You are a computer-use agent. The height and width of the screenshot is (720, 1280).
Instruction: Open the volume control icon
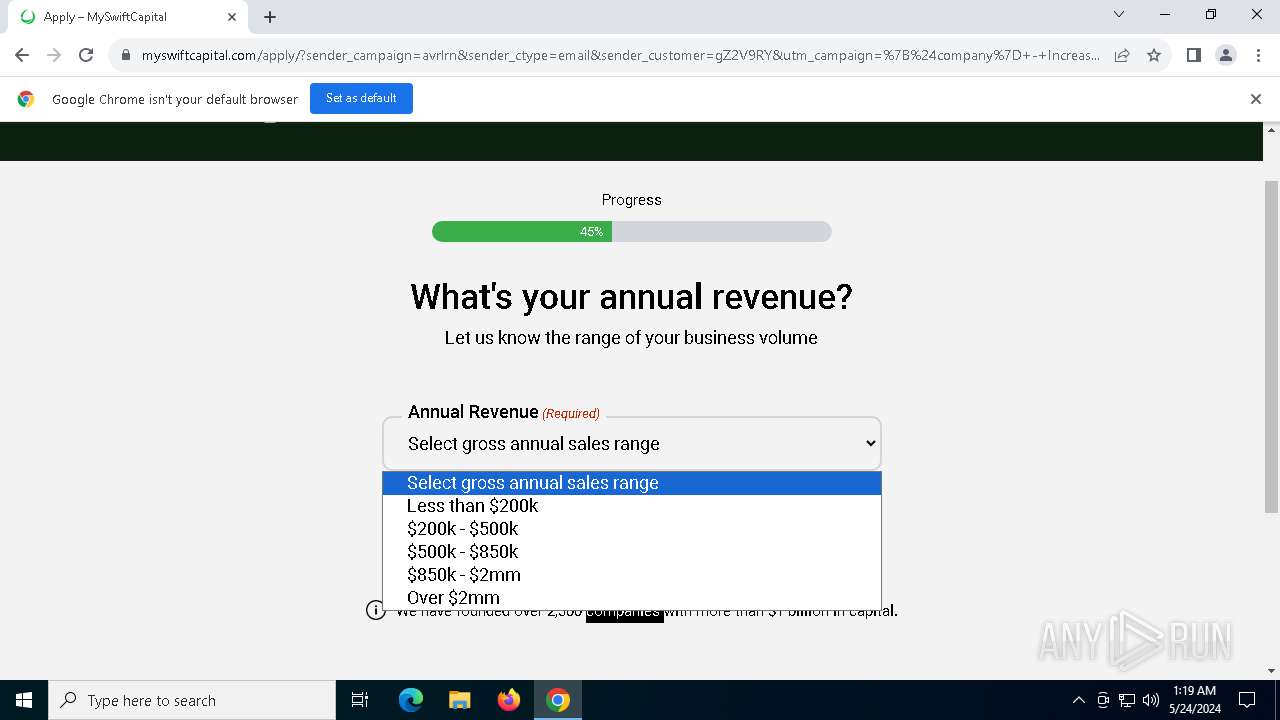[x=1151, y=700]
